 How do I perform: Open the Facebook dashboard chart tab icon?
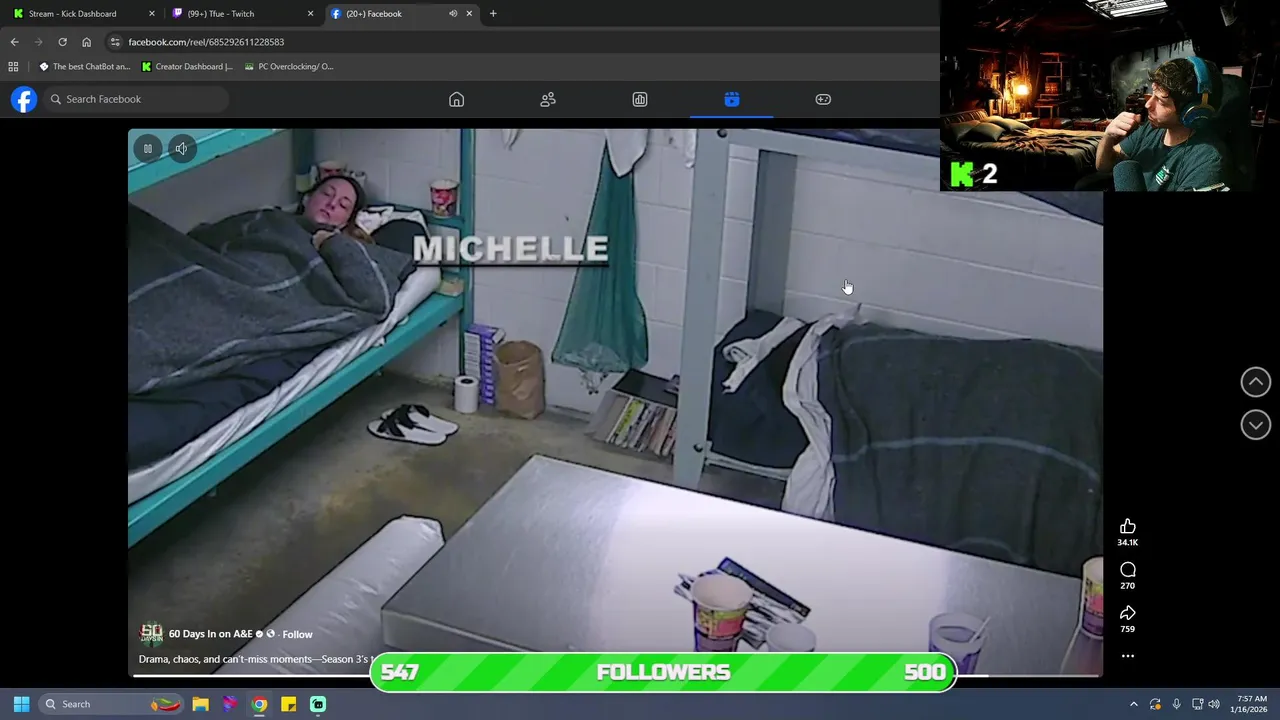pyautogui.click(x=640, y=99)
